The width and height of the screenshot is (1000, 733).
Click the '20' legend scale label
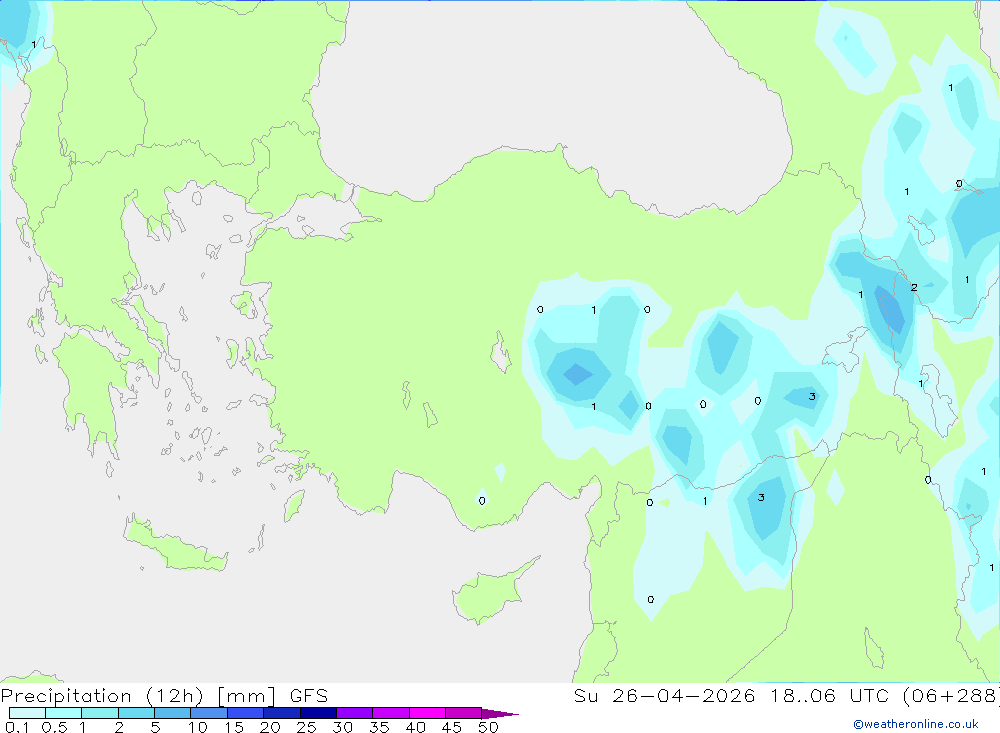click(x=270, y=727)
